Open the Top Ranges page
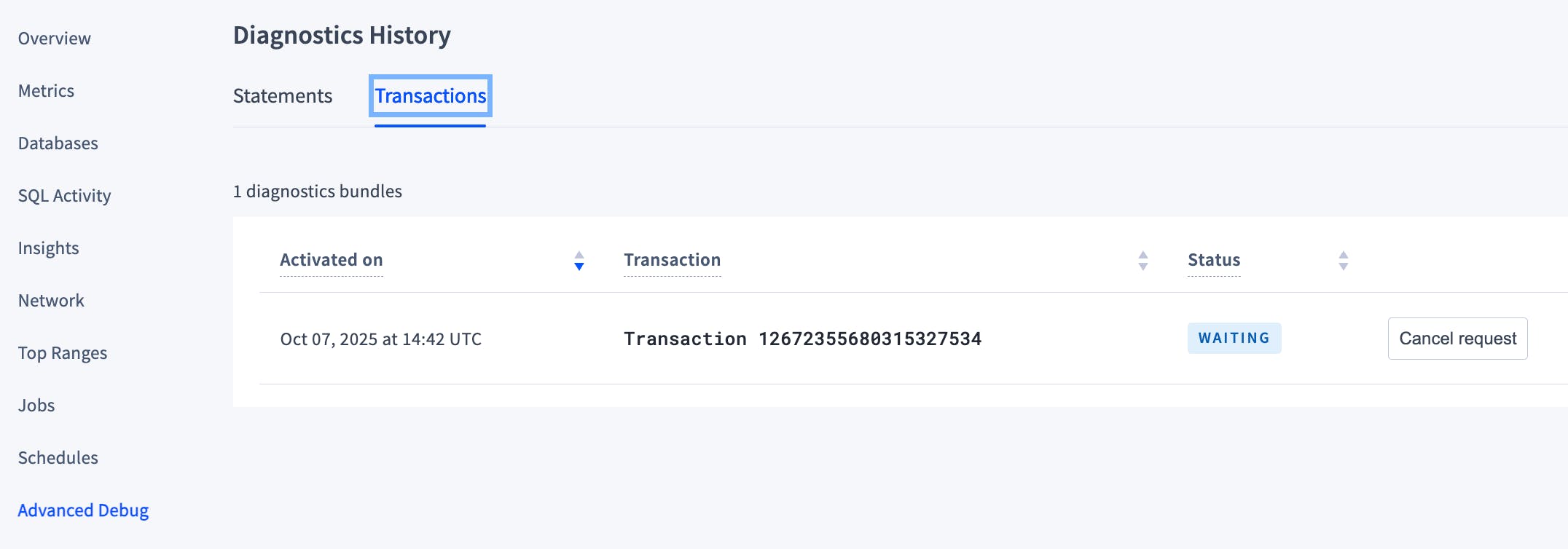The width and height of the screenshot is (1568, 549). pyautogui.click(x=64, y=352)
